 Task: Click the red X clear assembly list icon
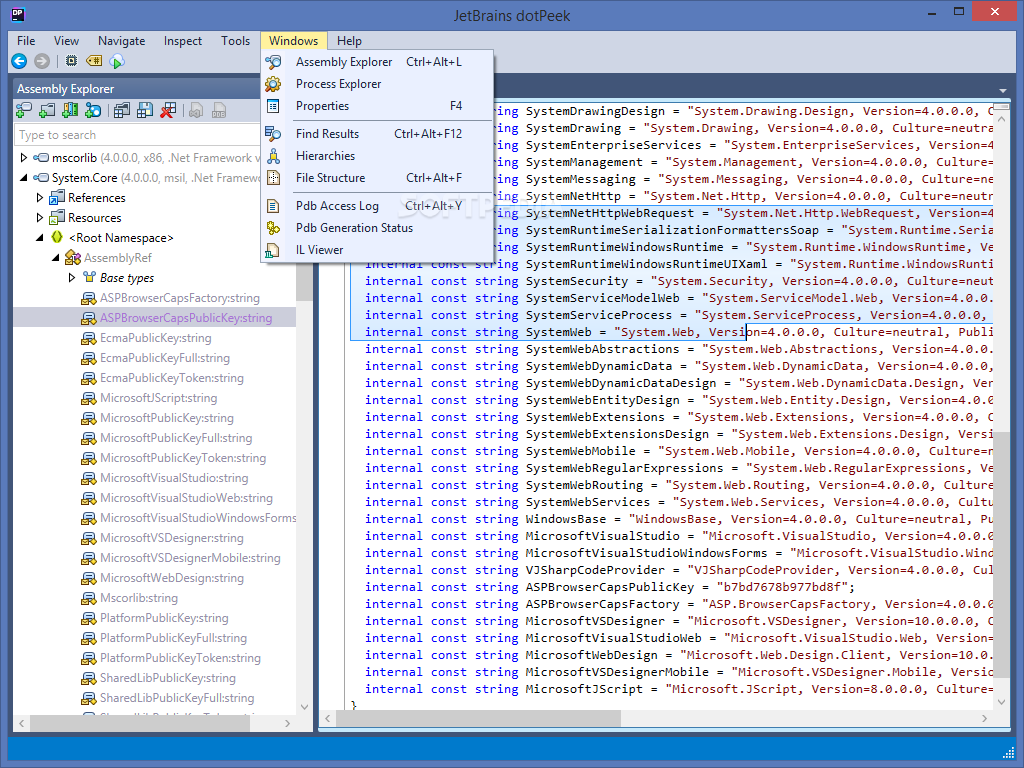pos(168,110)
